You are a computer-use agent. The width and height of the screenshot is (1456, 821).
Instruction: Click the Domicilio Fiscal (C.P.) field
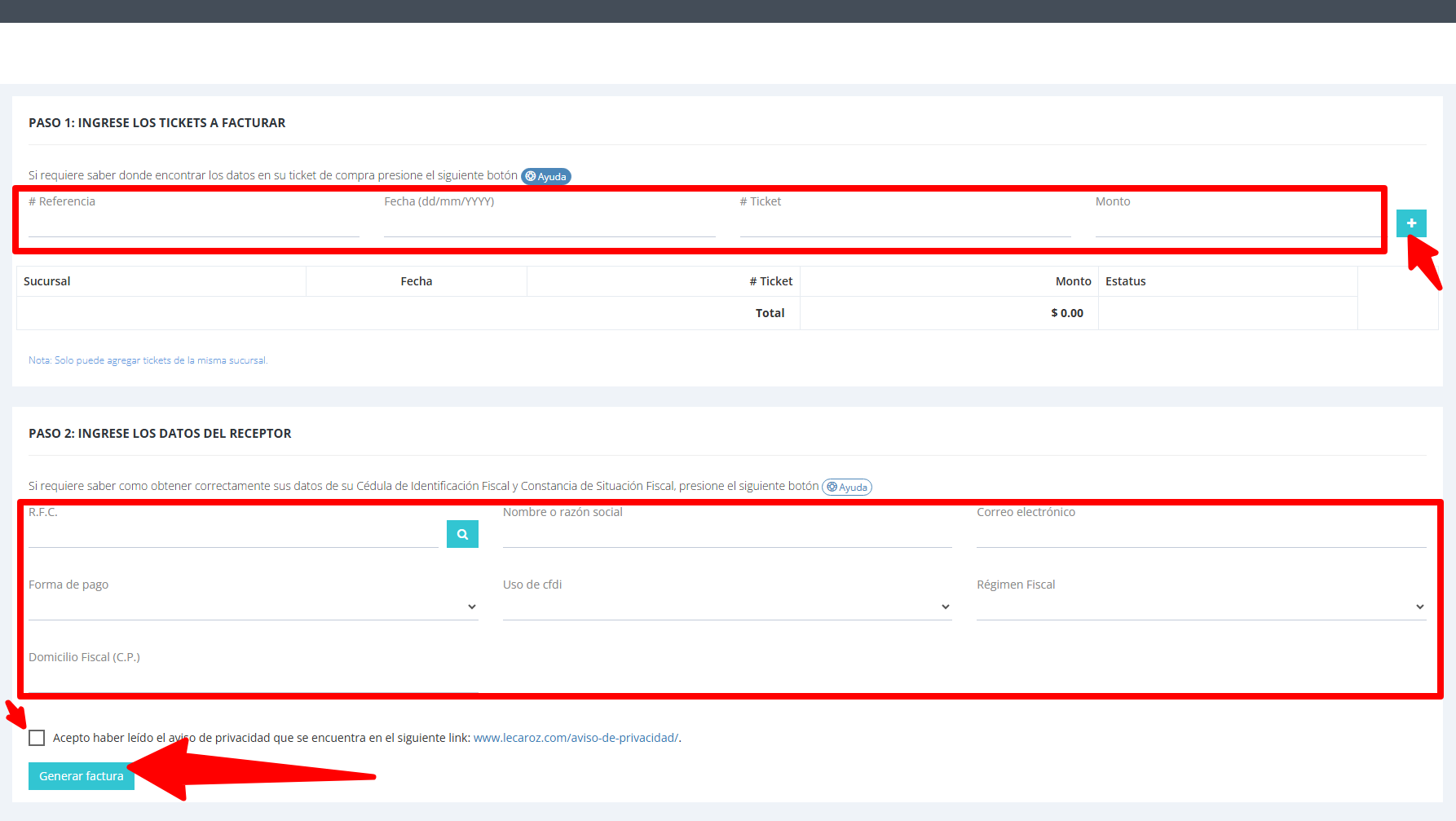coord(253,679)
